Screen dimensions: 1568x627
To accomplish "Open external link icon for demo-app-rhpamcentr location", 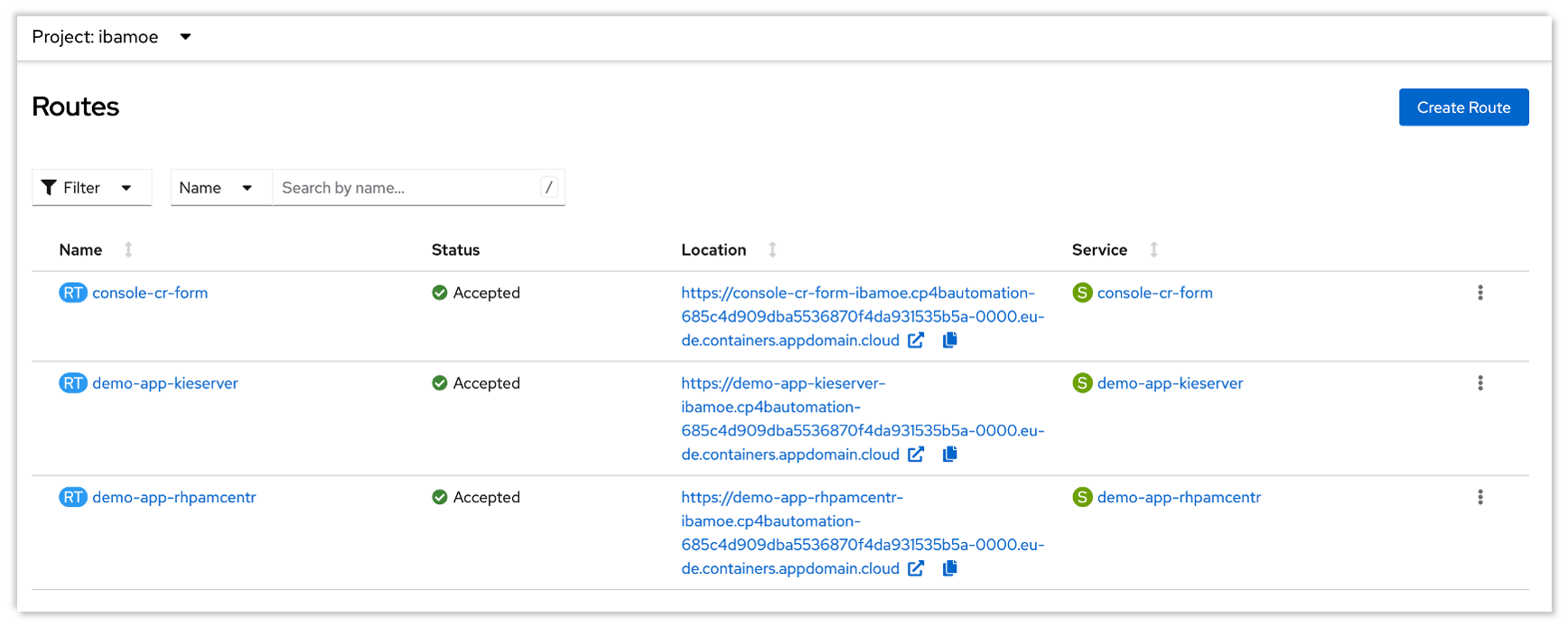I will (x=916, y=568).
